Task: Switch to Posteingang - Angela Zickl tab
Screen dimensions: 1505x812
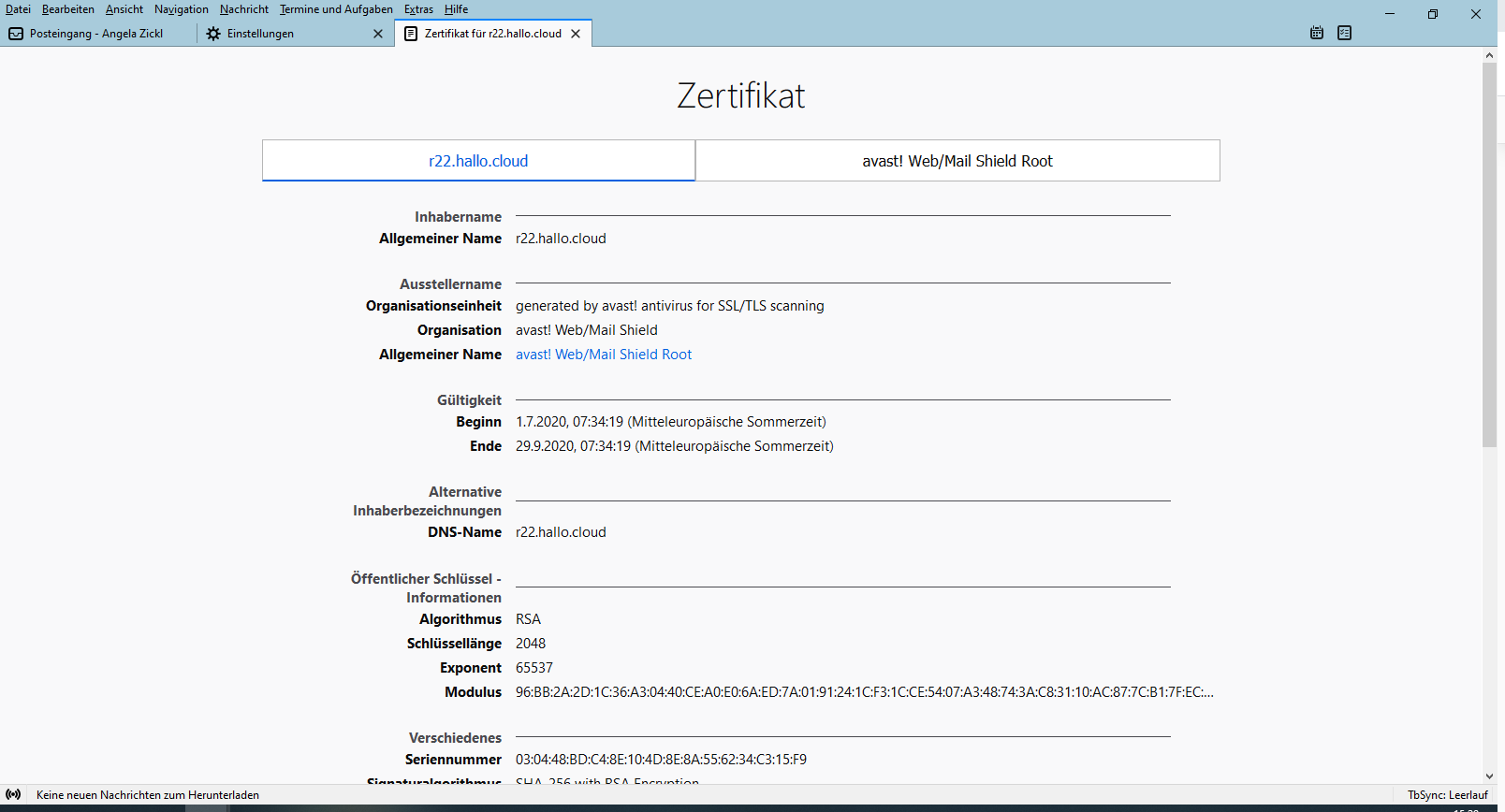Action: [x=98, y=34]
